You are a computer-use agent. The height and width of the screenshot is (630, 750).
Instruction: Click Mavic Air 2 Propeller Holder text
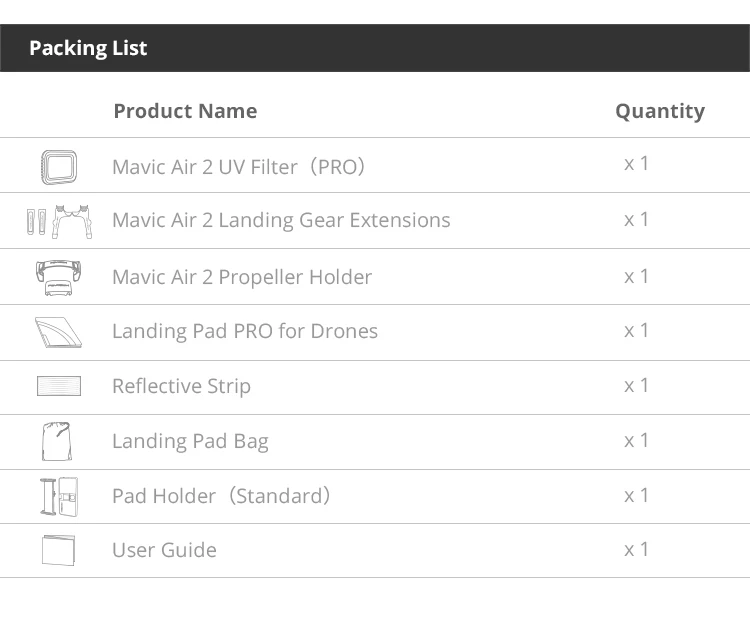[242, 276]
